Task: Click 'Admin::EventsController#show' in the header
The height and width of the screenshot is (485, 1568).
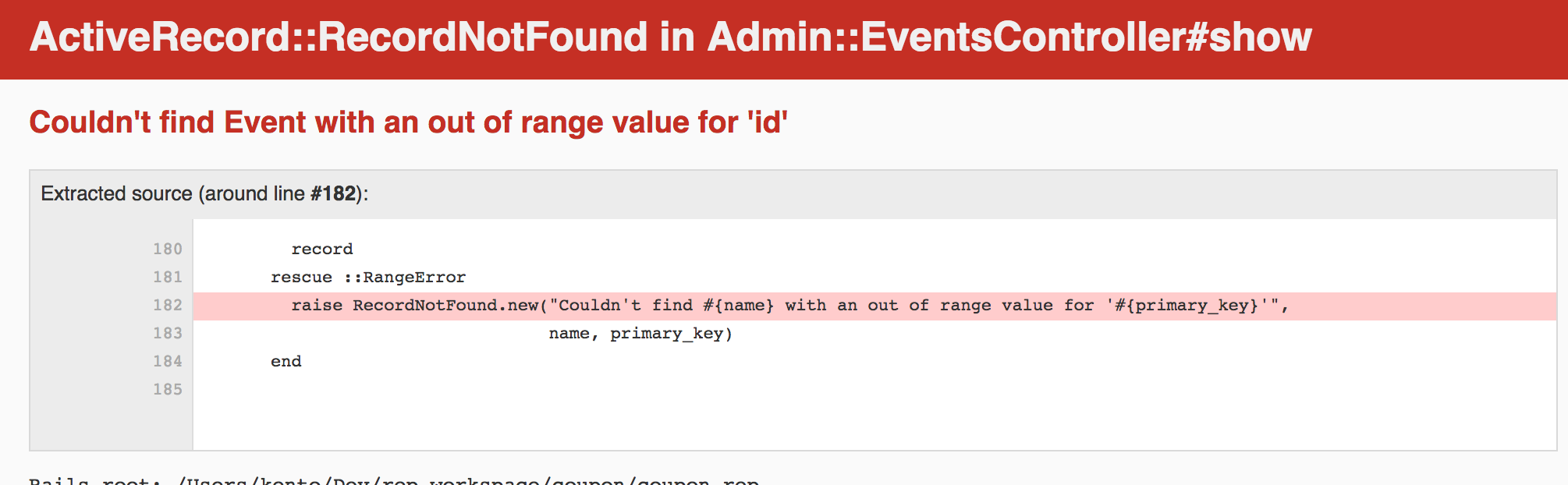Action: point(1009,37)
